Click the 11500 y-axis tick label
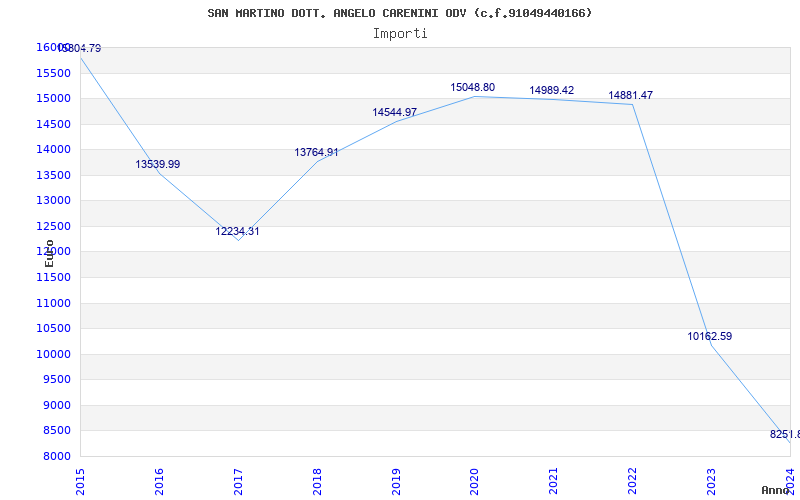 click(53, 277)
